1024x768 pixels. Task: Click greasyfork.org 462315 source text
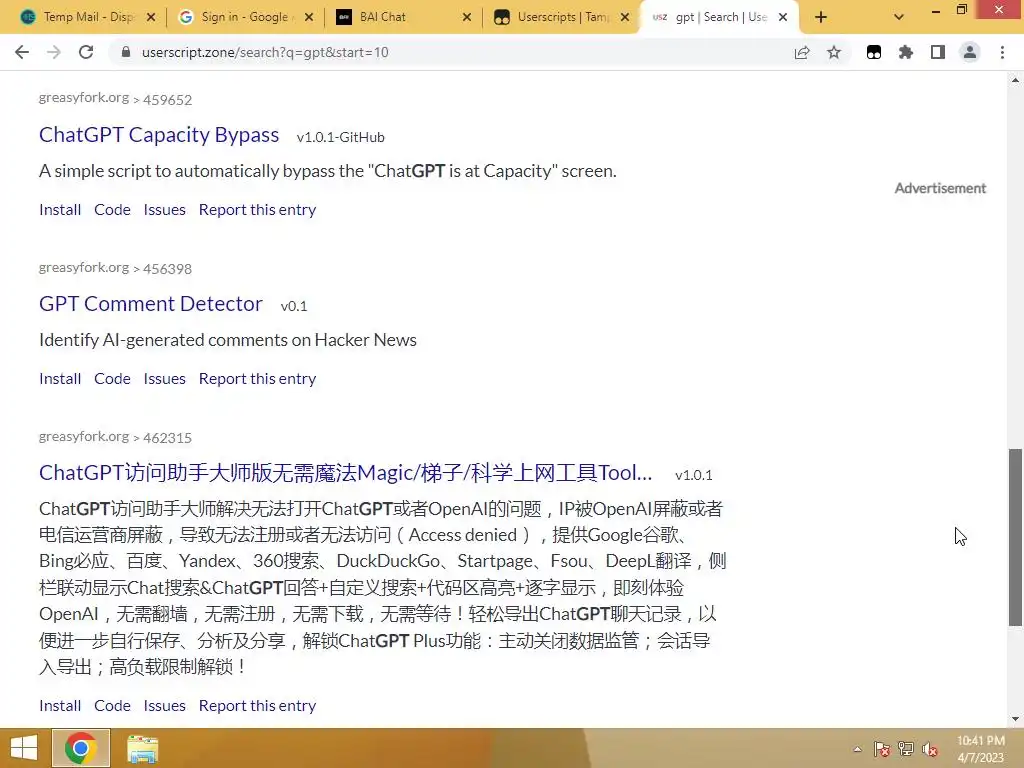coord(116,437)
